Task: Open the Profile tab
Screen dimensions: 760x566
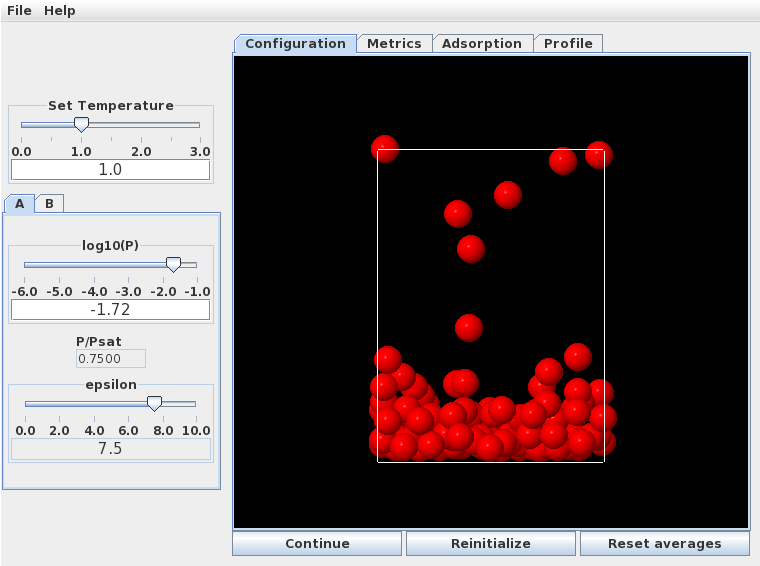Action: pyautogui.click(x=568, y=44)
